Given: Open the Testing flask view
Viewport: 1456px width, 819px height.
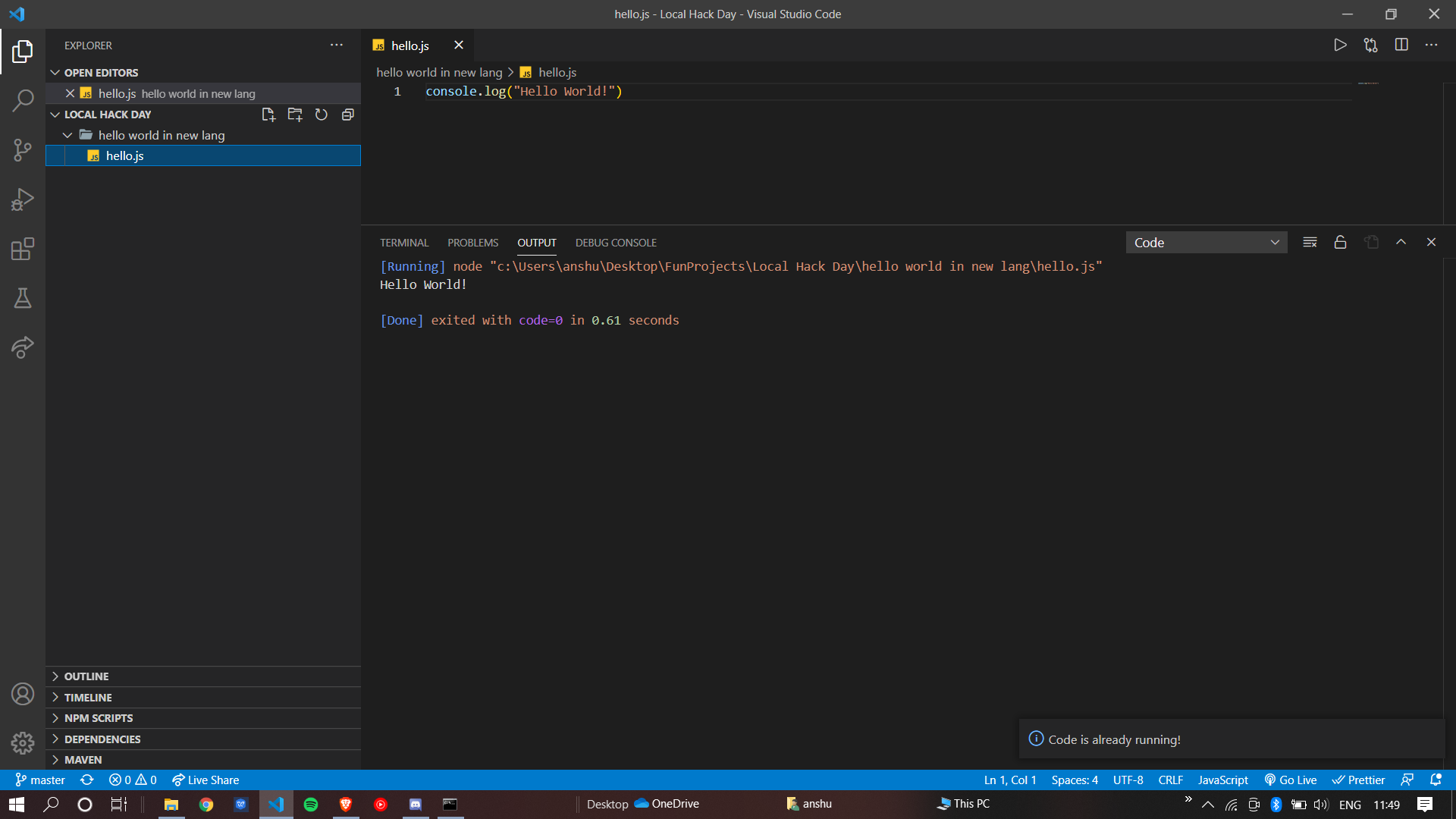Looking at the screenshot, I should [23, 298].
